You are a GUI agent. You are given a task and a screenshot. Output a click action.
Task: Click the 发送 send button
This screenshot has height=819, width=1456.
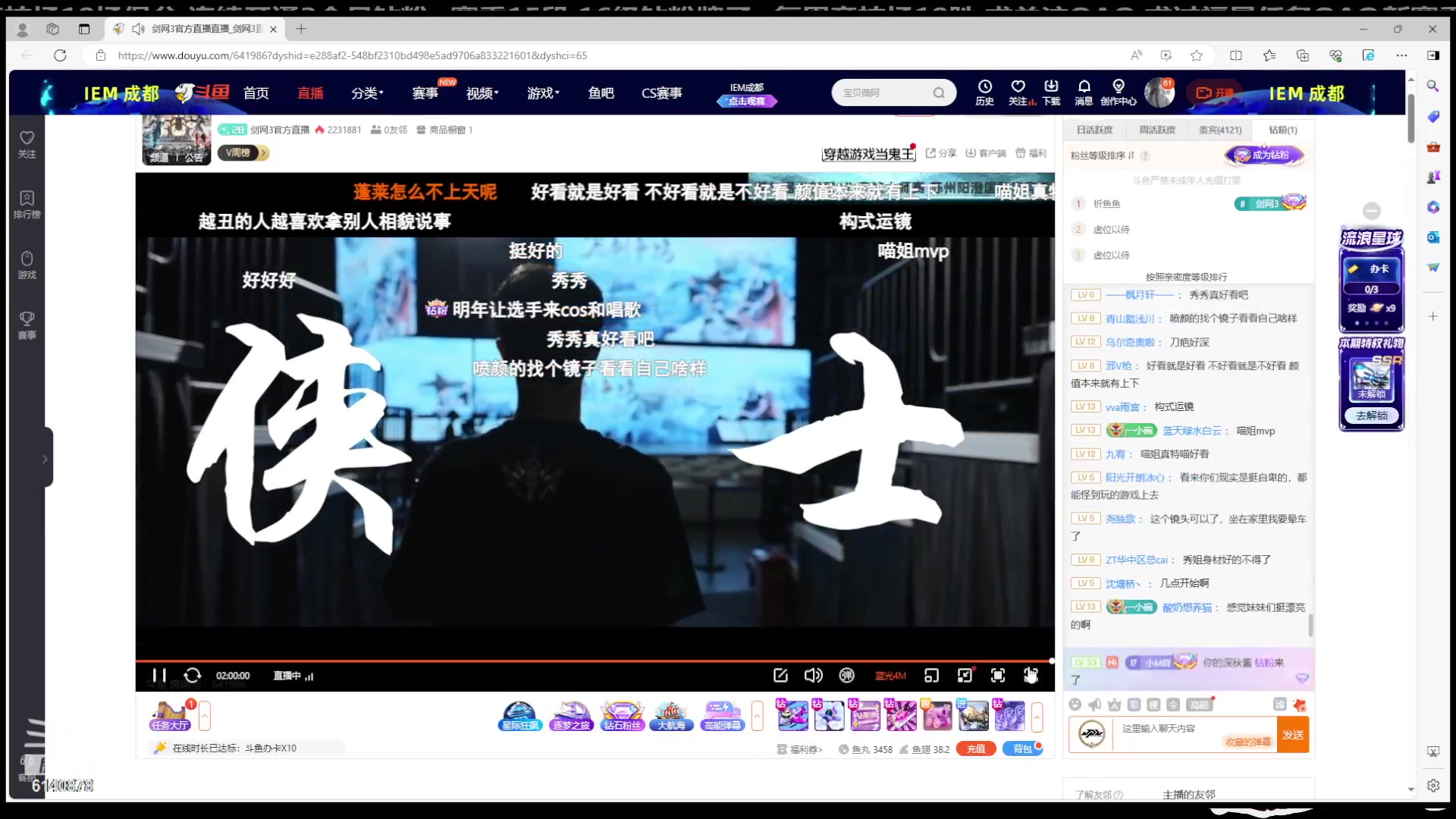1294,734
